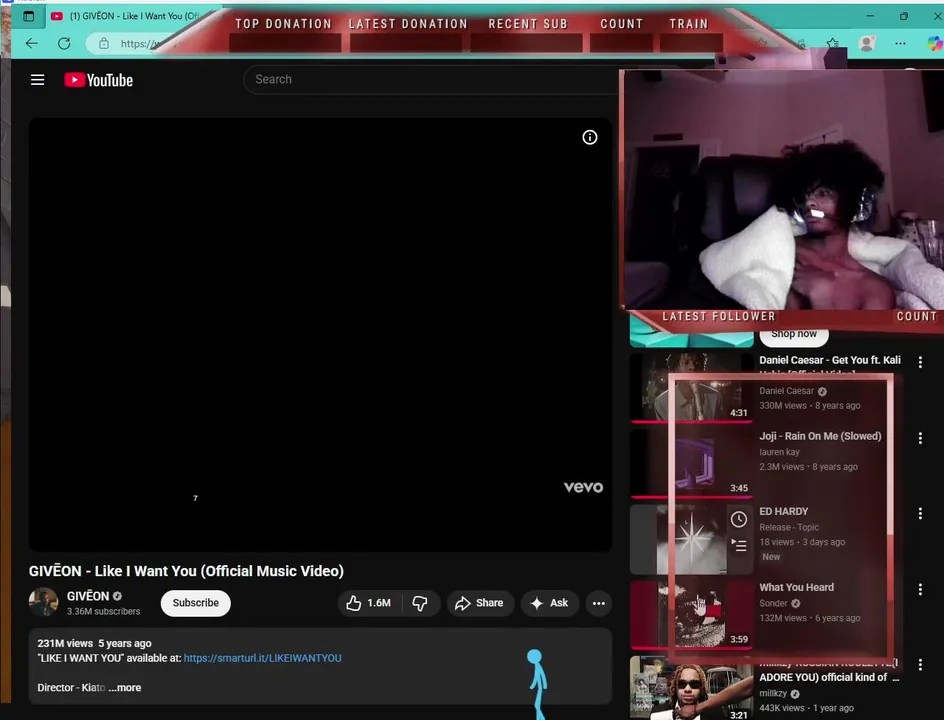Add ED HARDY video to queue
This screenshot has width=944, height=720.
click(739, 545)
